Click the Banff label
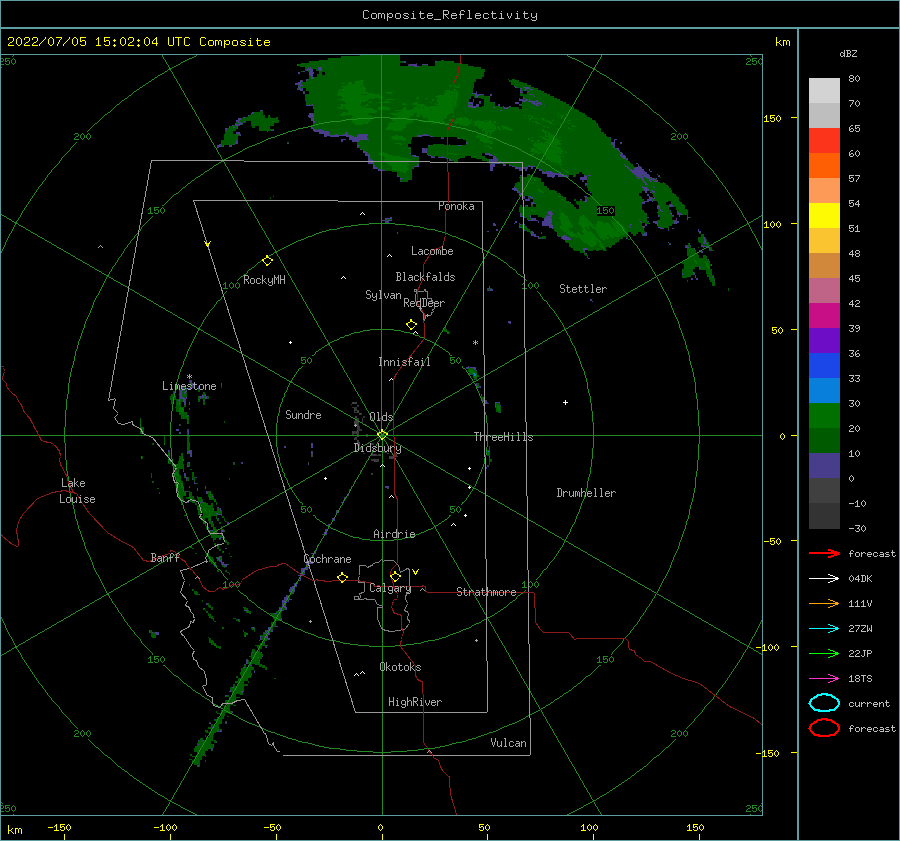 point(165,557)
